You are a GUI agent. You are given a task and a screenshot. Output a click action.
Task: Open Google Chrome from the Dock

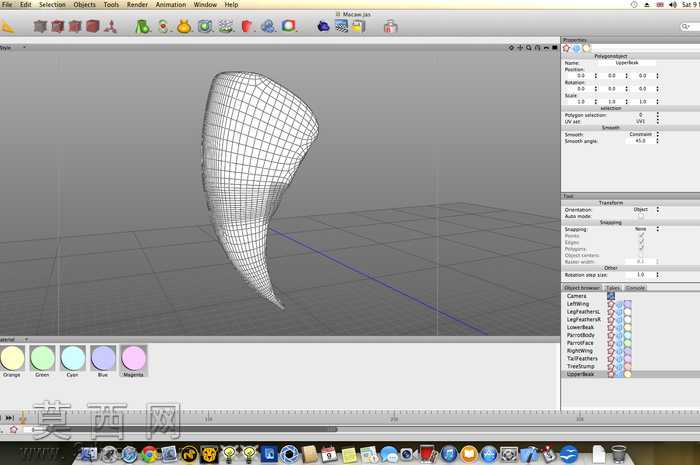[149, 454]
